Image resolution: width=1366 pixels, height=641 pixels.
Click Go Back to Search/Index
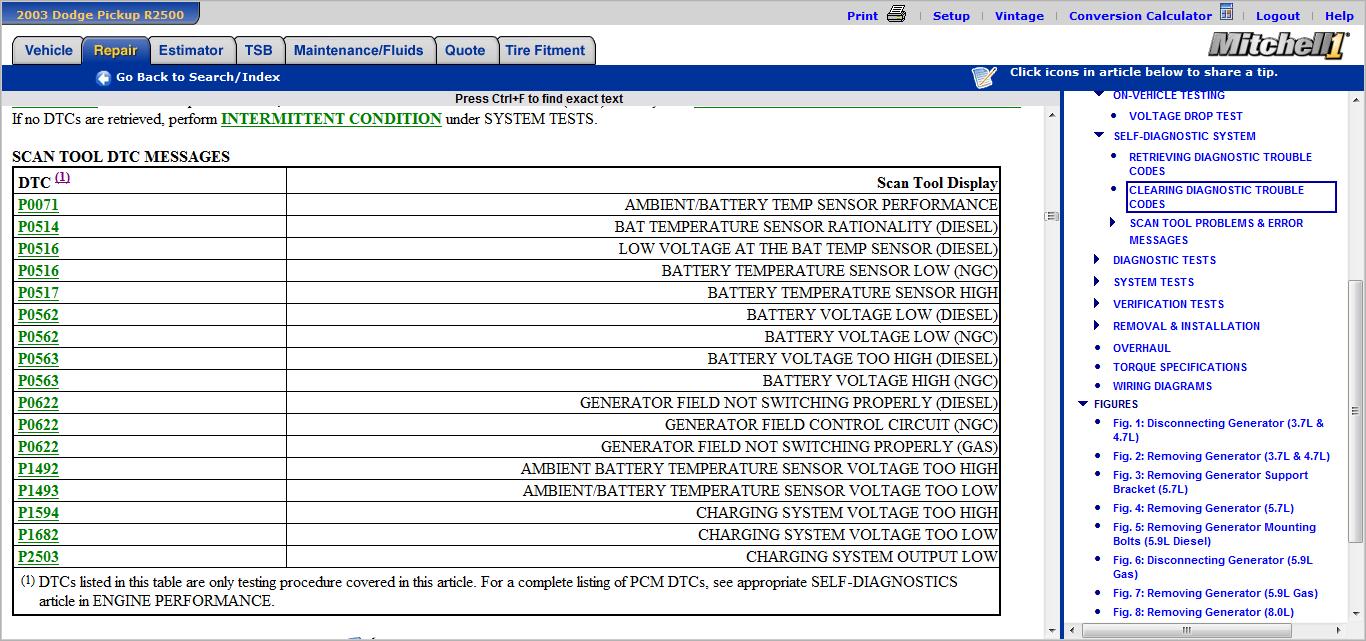pos(198,78)
